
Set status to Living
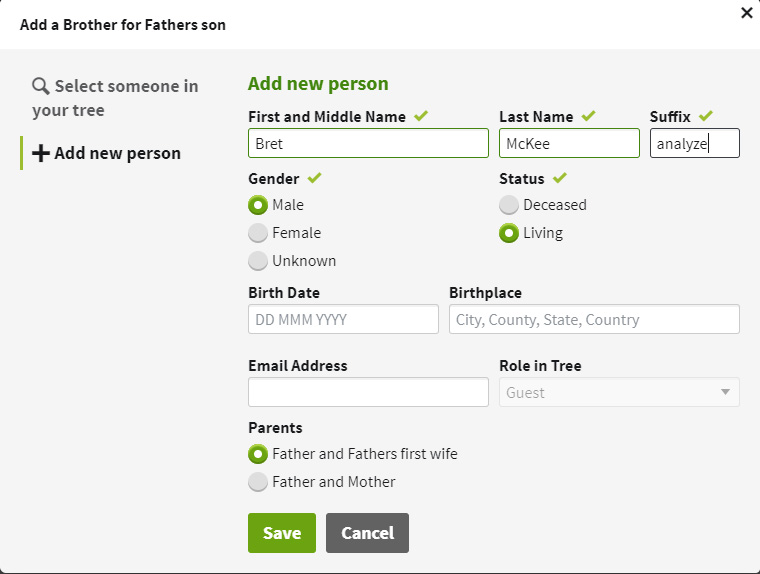coord(509,233)
